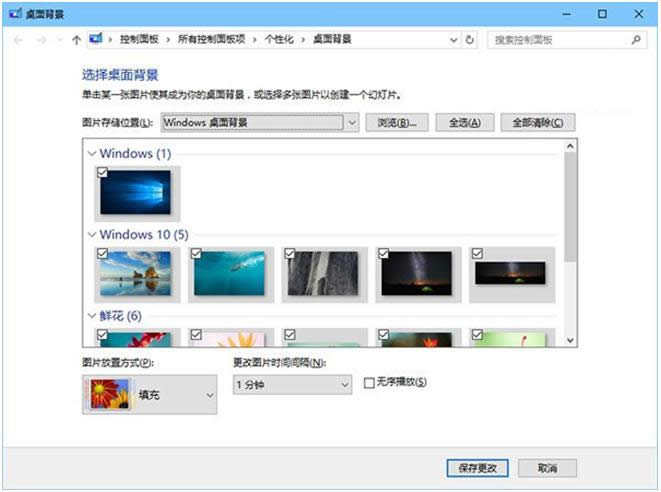Click the window icon in the title bar

[x=16, y=13]
